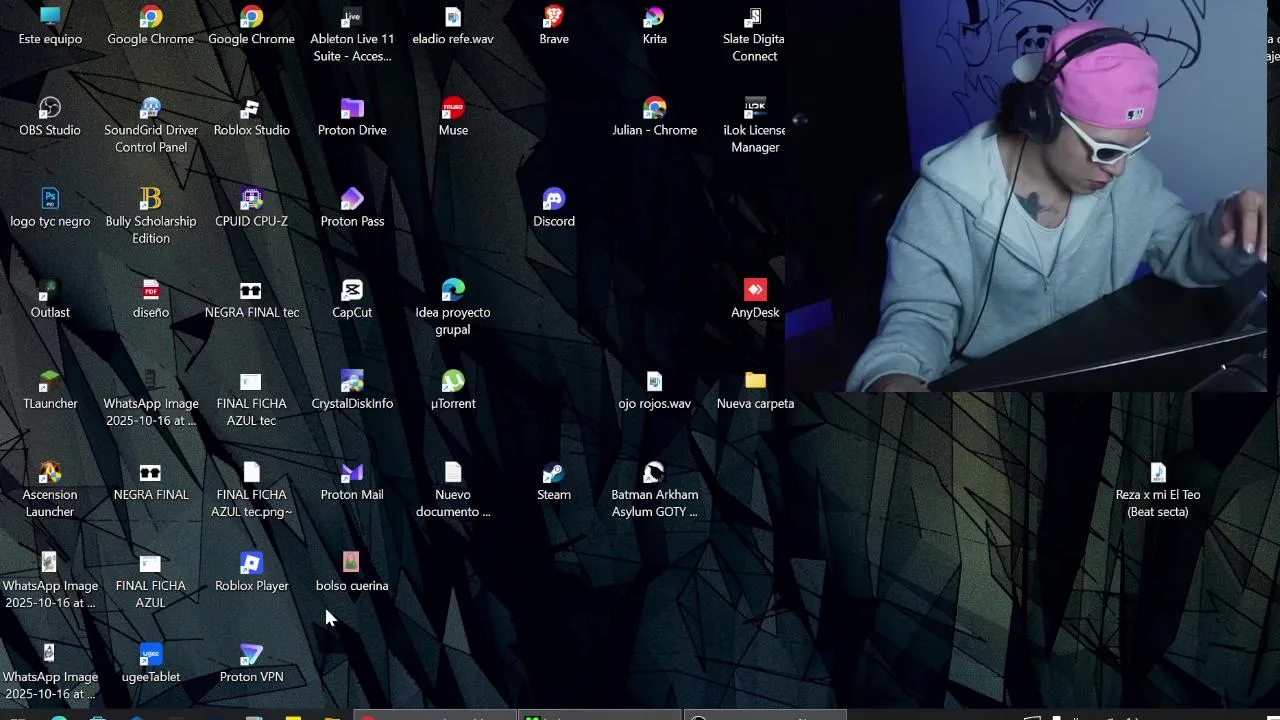Image resolution: width=1280 pixels, height=720 pixels.
Task: Open Idea proyecto grupal shortcut
Action: point(453,308)
